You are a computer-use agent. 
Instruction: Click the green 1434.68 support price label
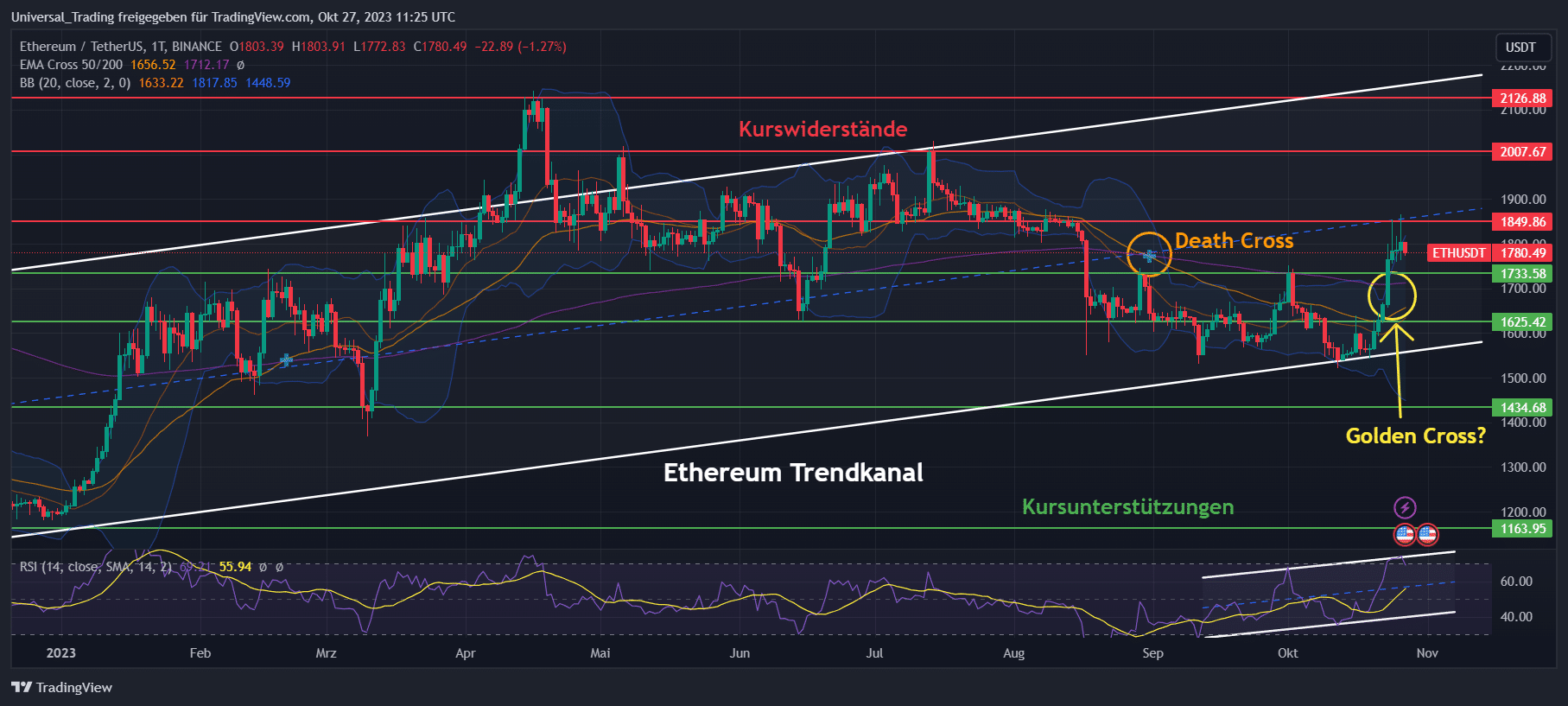1522,408
